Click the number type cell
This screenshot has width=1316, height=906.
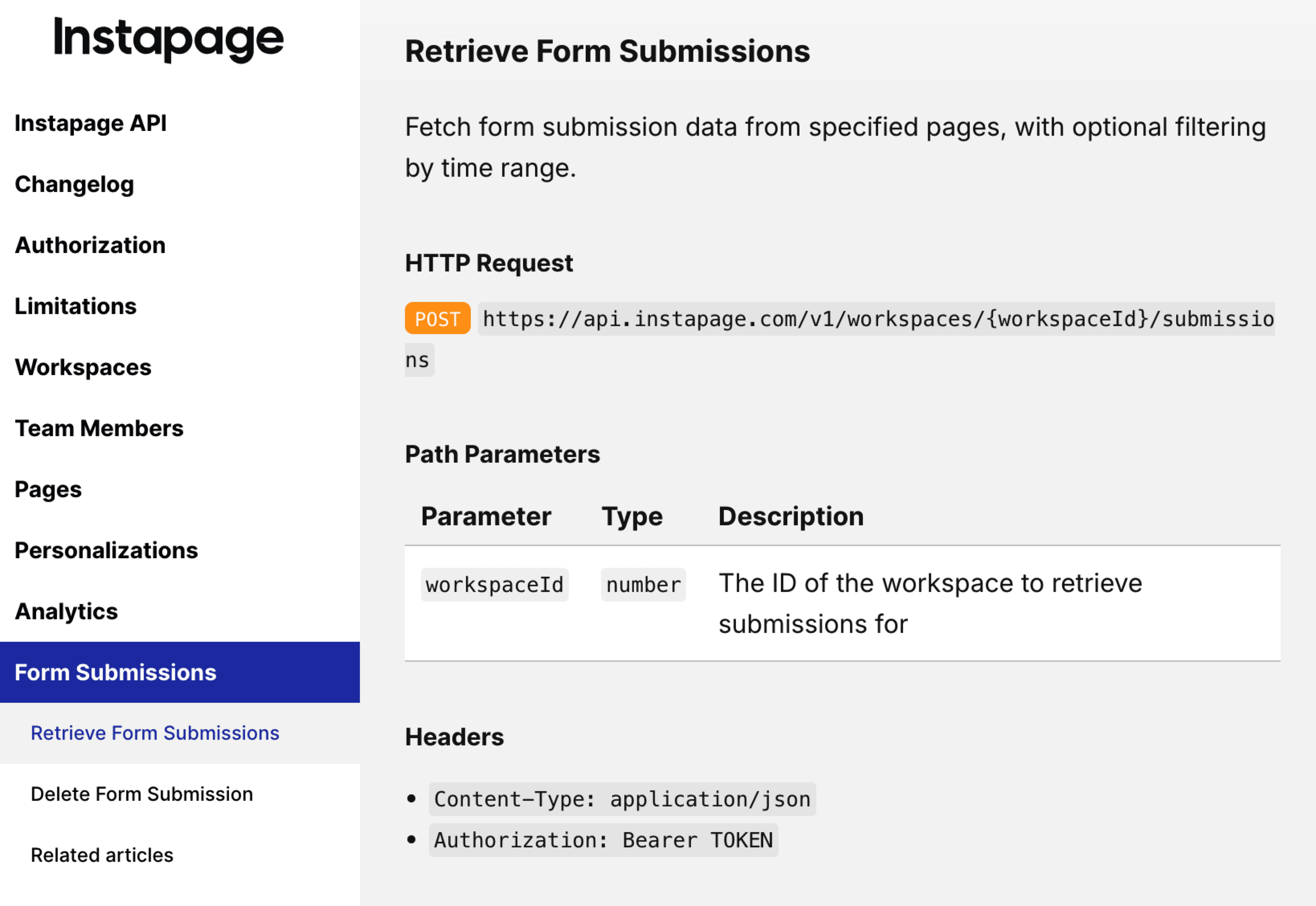pyautogui.click(x=643, y=585)
